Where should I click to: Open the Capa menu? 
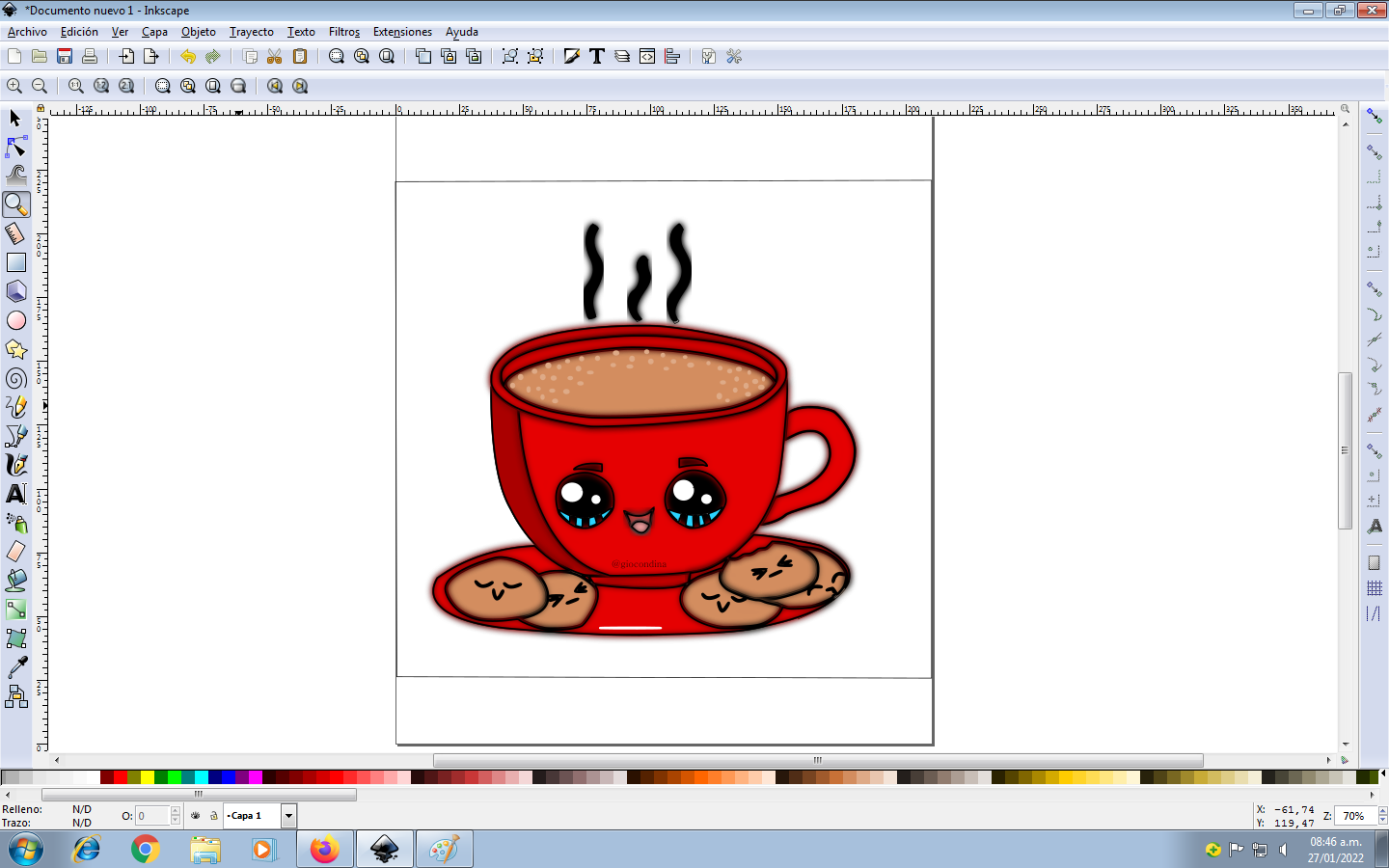154,32
